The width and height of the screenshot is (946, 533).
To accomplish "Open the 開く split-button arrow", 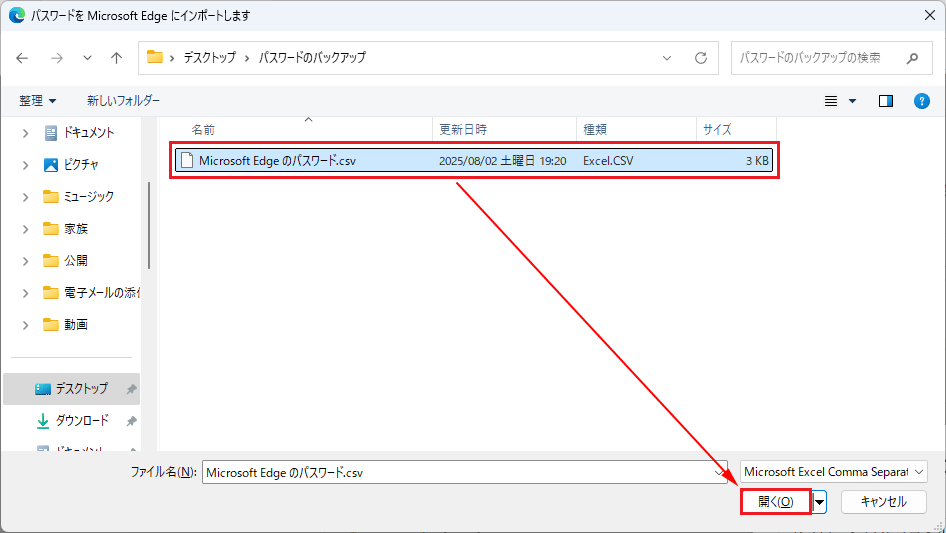I will 819,502.
